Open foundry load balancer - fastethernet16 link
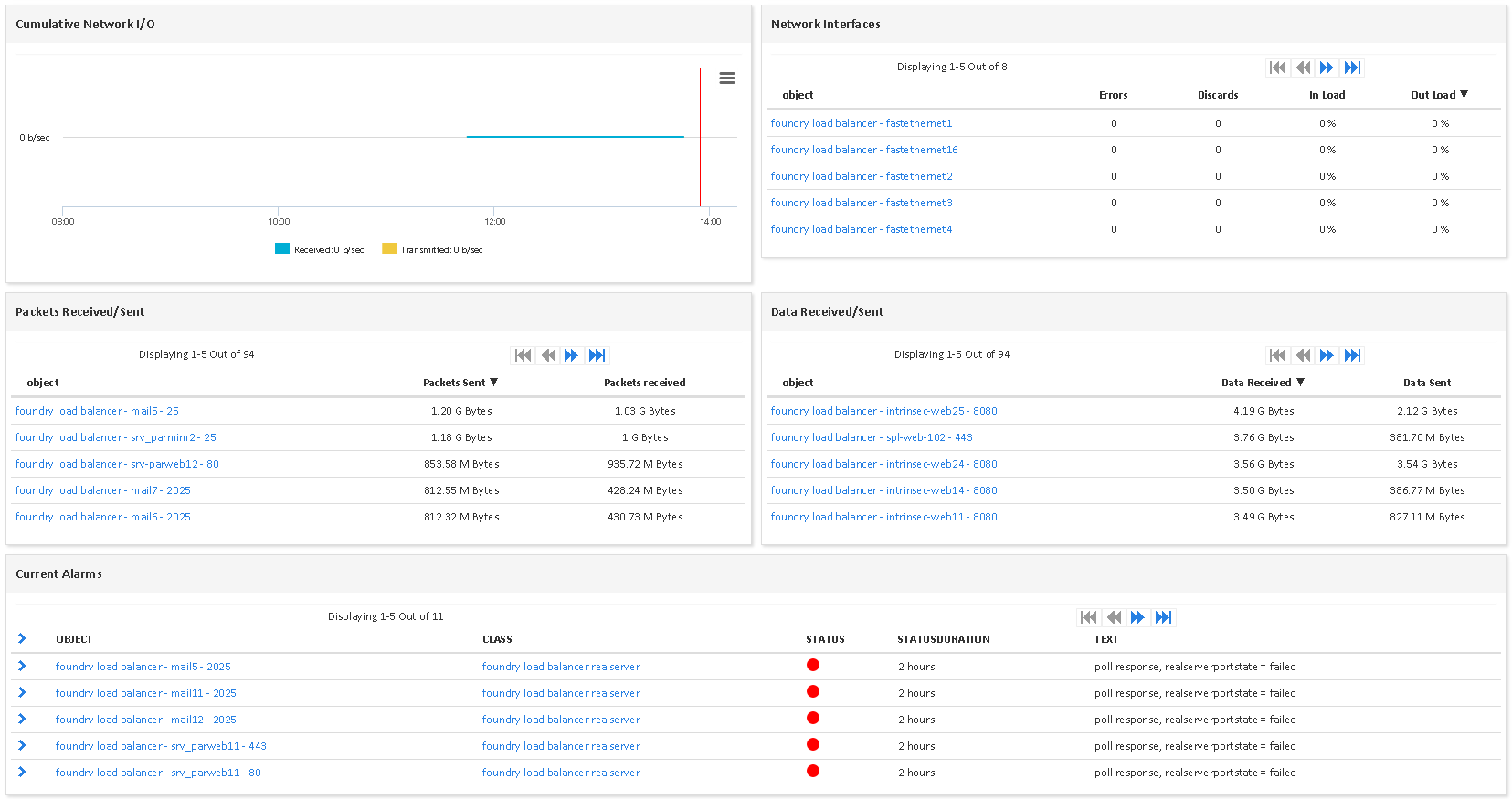The width and height of the screenshot is (1512, 799). (x=863, y=150)
